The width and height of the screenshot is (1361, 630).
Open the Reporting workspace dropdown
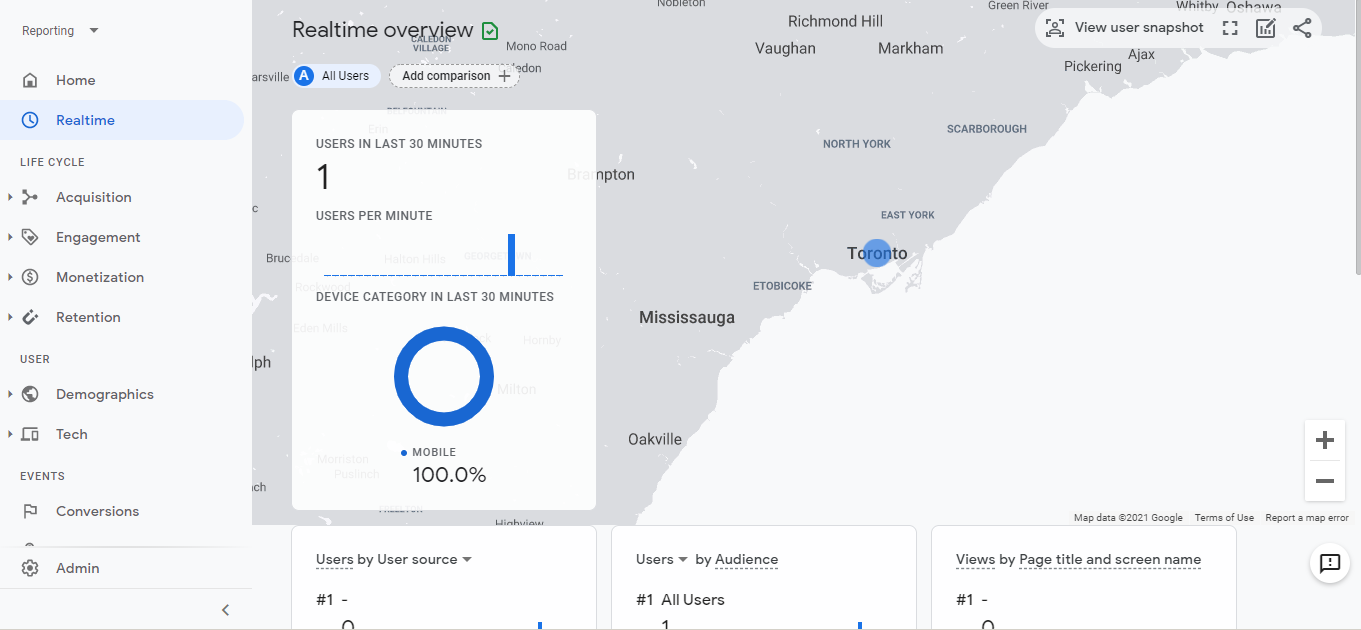pos(60,31)
